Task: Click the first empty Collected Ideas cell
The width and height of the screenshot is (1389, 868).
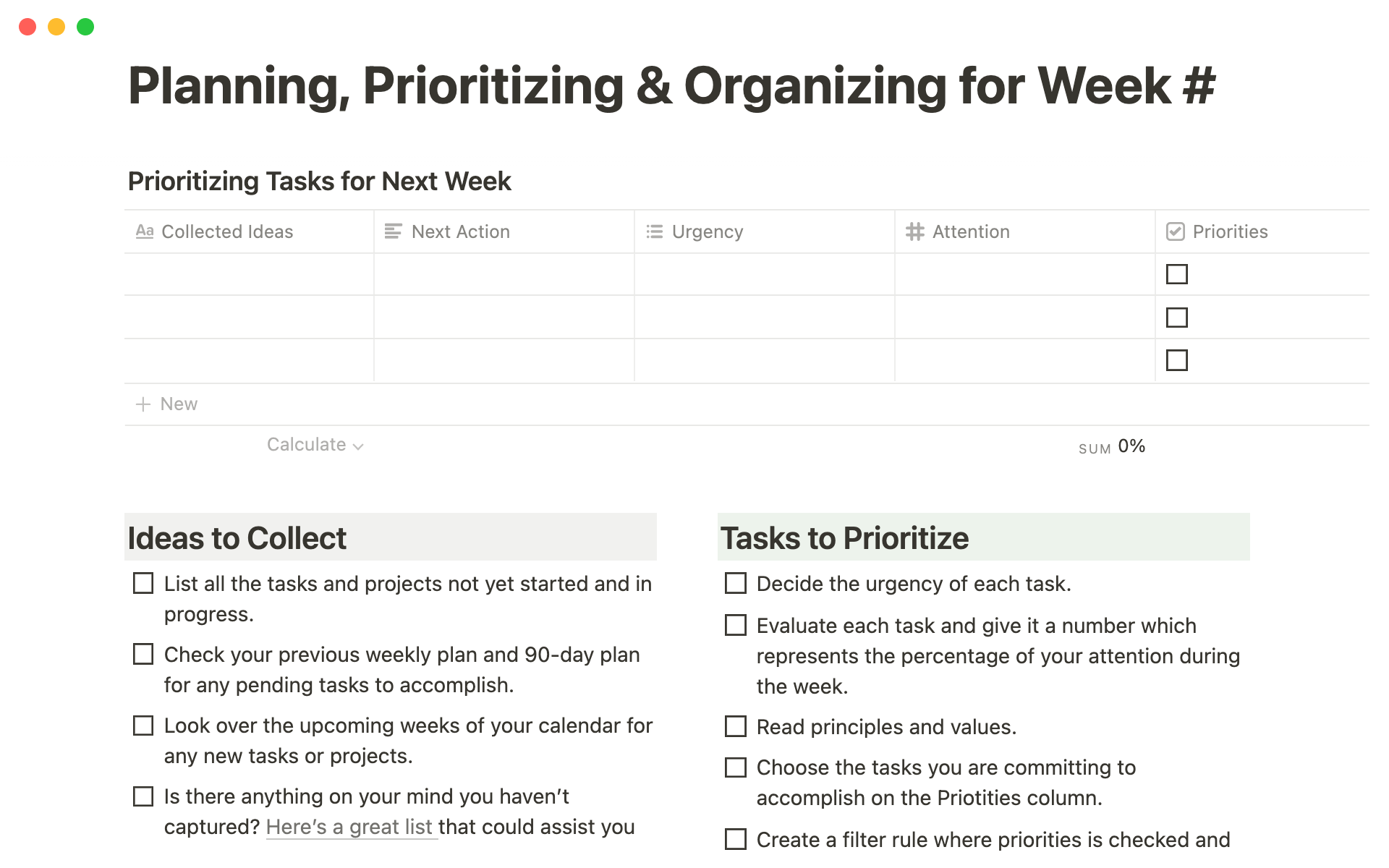Action: [x=249, y=274]
